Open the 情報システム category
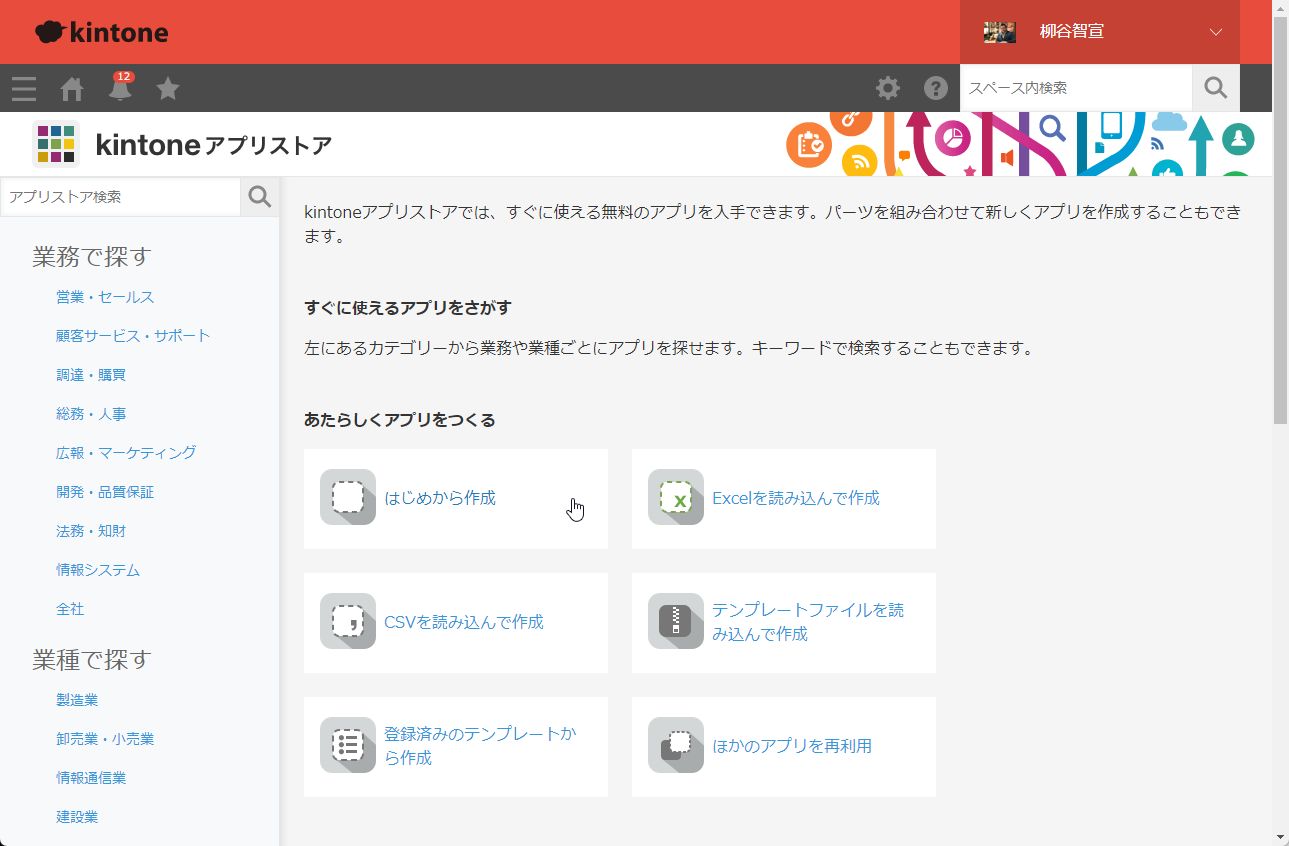This screenshot has width=1289, height=846. pyautogui.click(x=98, y=570)
